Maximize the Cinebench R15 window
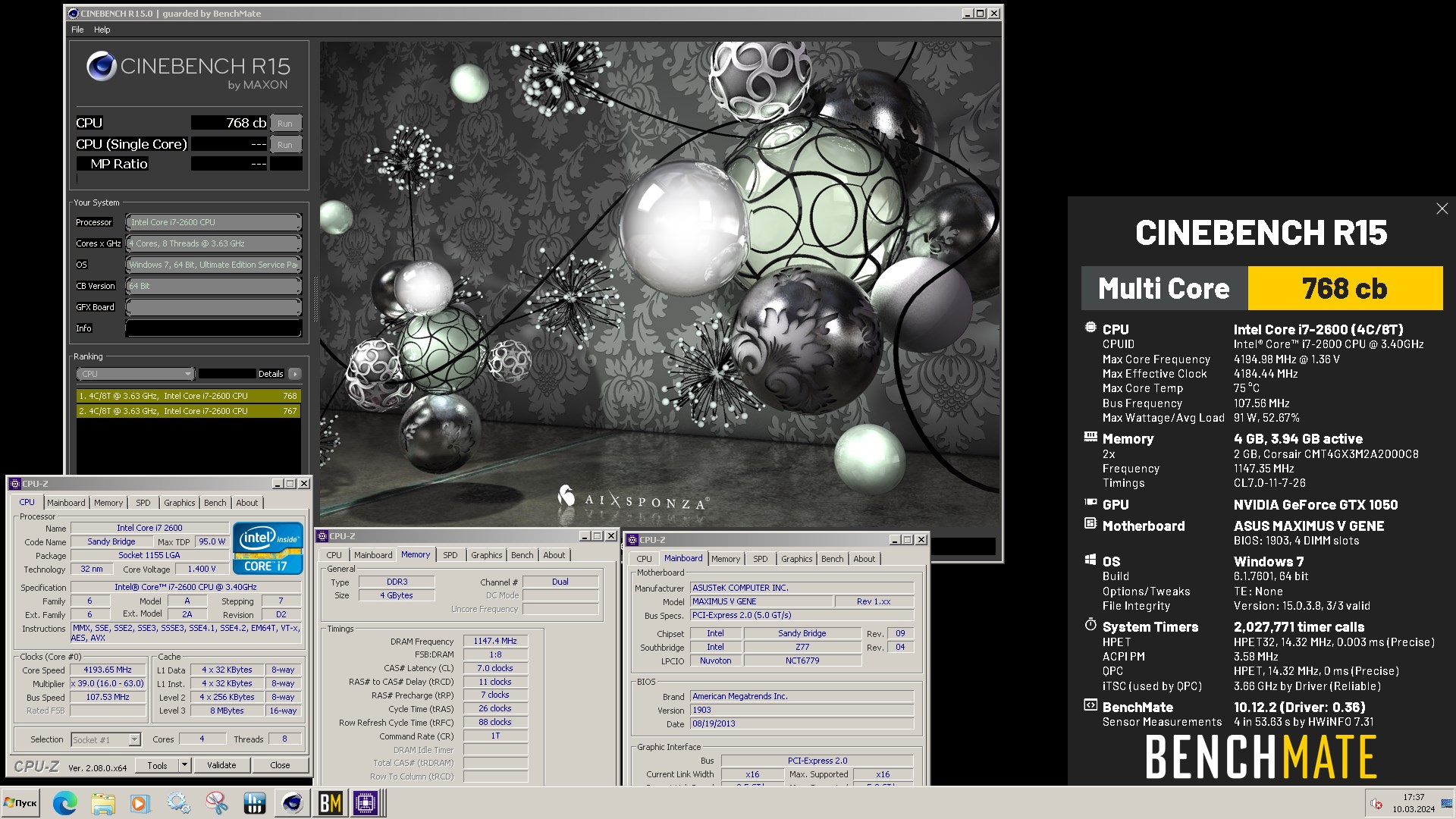 (980, 14)
